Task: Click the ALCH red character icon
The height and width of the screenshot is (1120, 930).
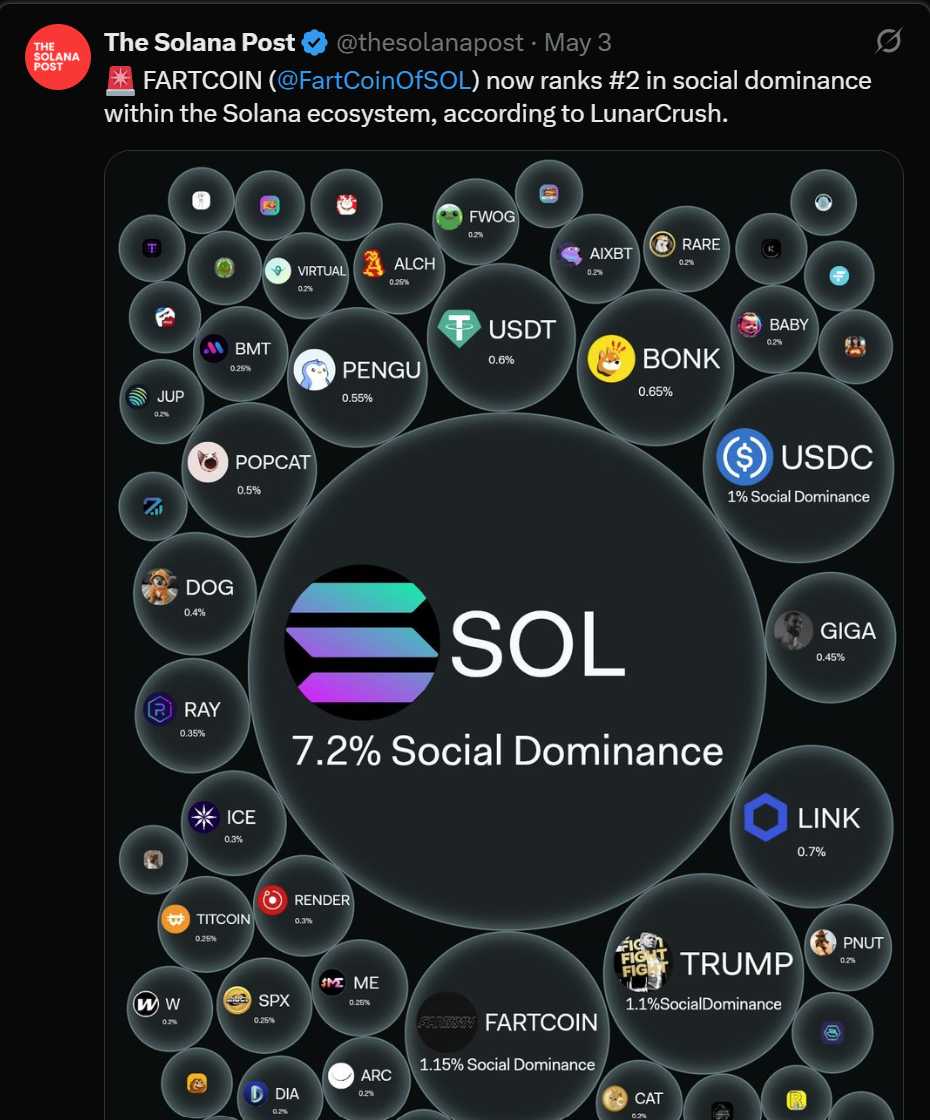Action: [373, 264]
